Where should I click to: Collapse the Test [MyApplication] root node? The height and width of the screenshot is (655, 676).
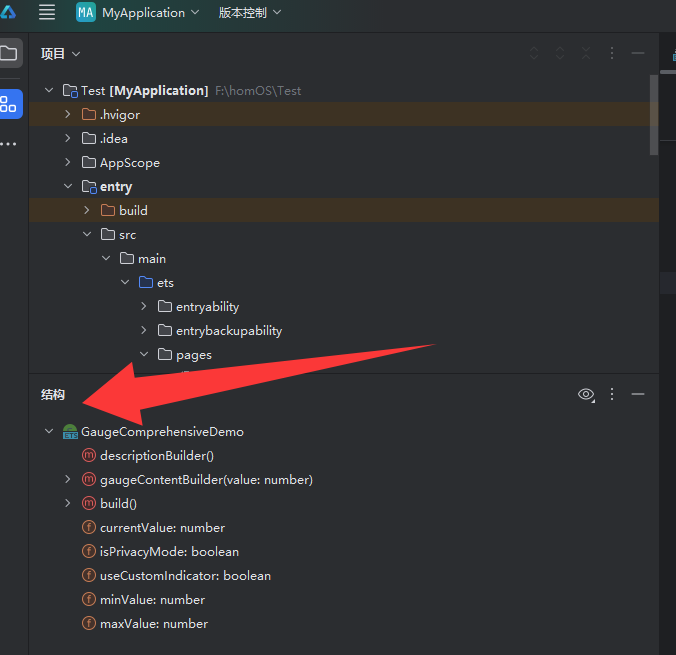[x=49, y=90]
